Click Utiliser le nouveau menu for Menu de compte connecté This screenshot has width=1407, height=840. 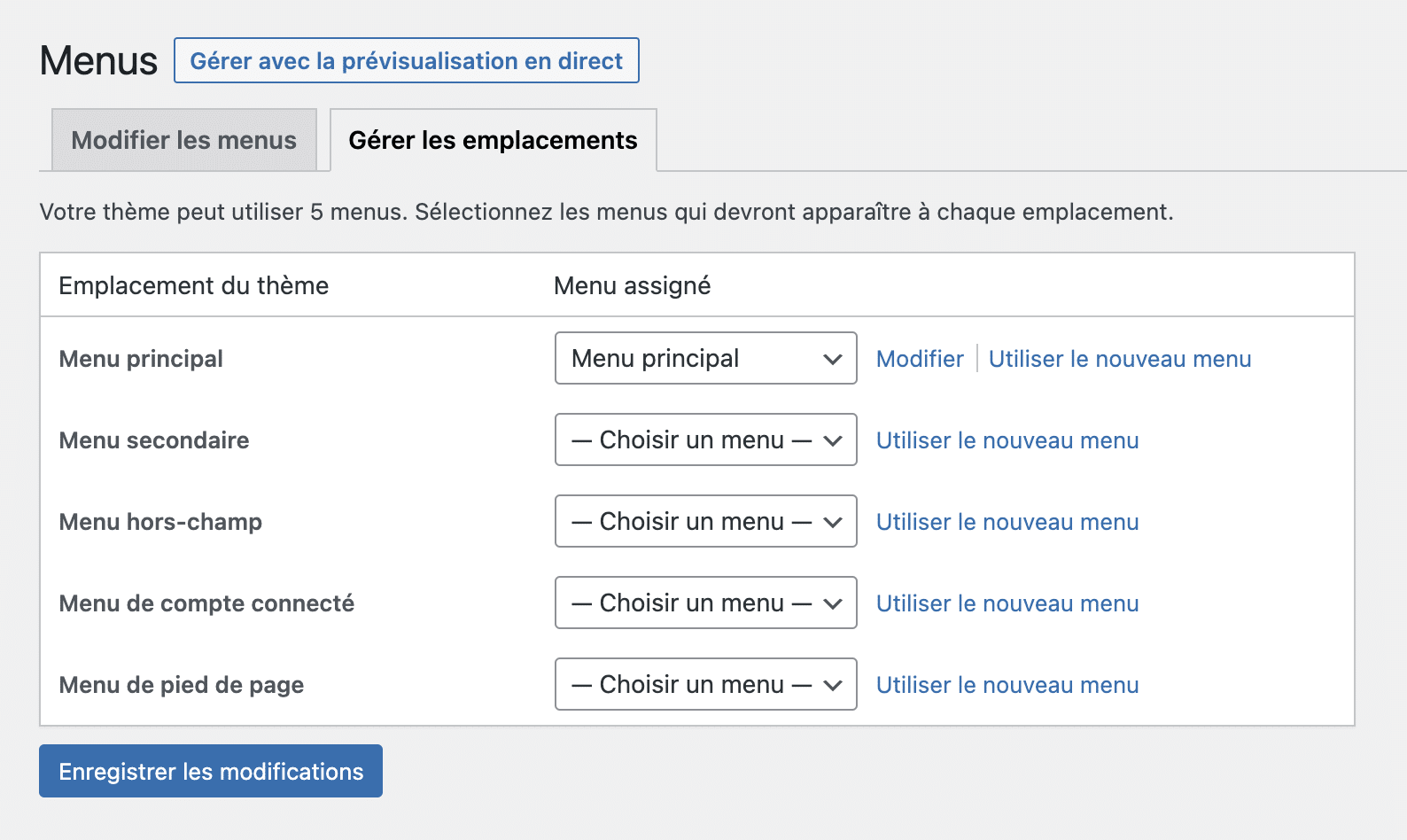[1007, 603]
